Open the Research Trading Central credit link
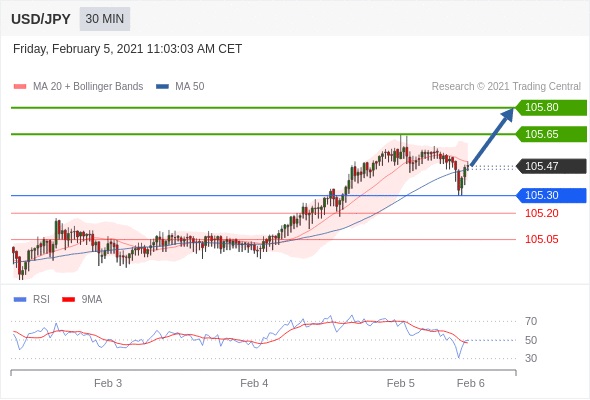This screenshot has width=590, height=400. 506,87
